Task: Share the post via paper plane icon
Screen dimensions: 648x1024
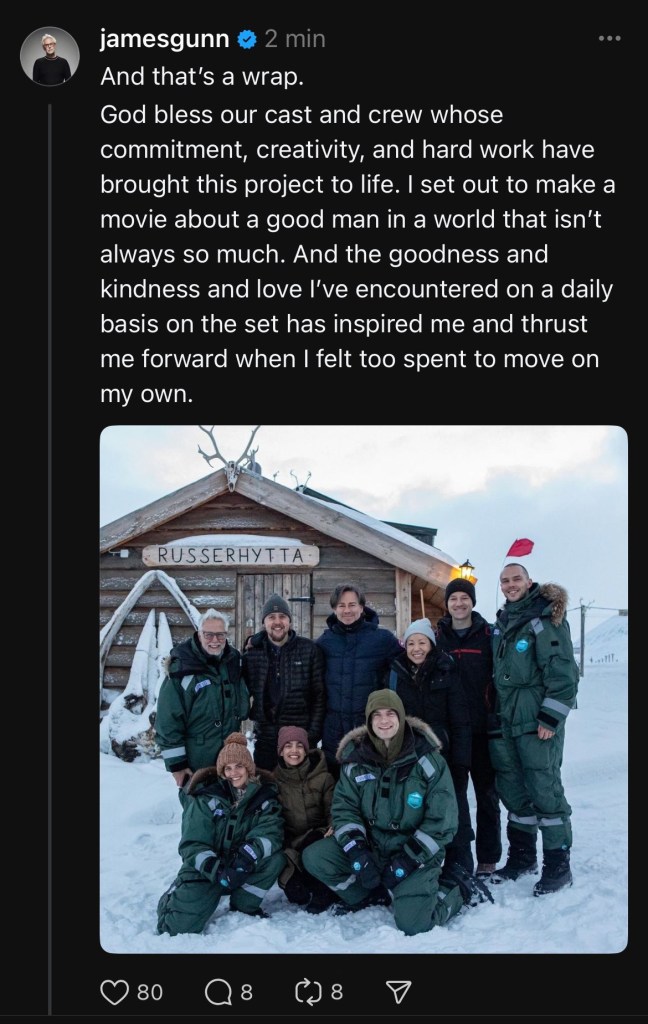Action: (397, 991)
